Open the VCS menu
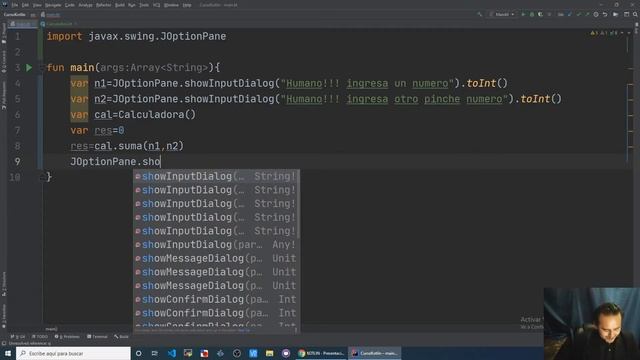Image resolution: width=640 pixels, height=360 pixels. 156,5
